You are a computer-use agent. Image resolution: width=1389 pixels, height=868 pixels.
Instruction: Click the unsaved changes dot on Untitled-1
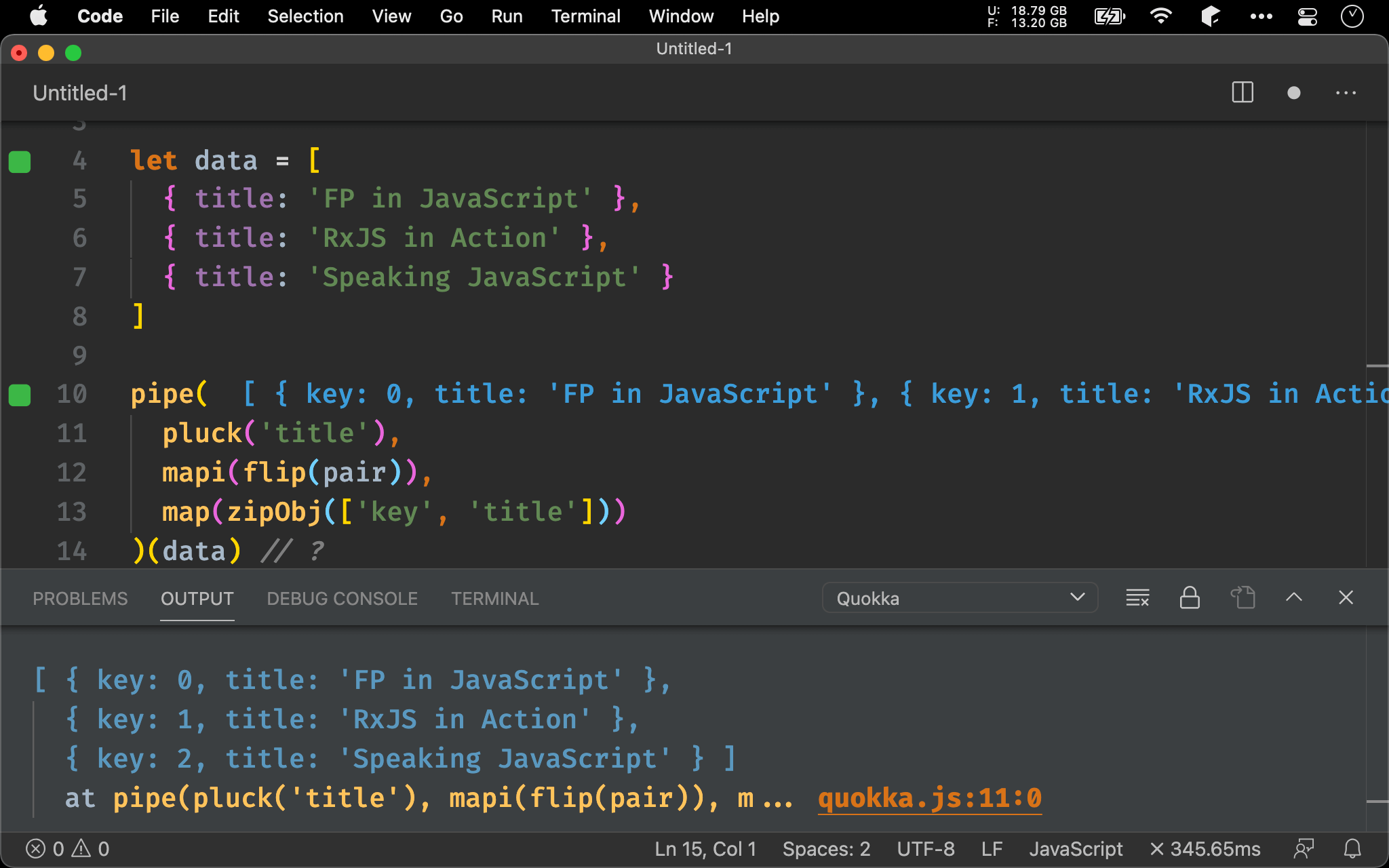pyautogui.click(x=1293, y=93)
